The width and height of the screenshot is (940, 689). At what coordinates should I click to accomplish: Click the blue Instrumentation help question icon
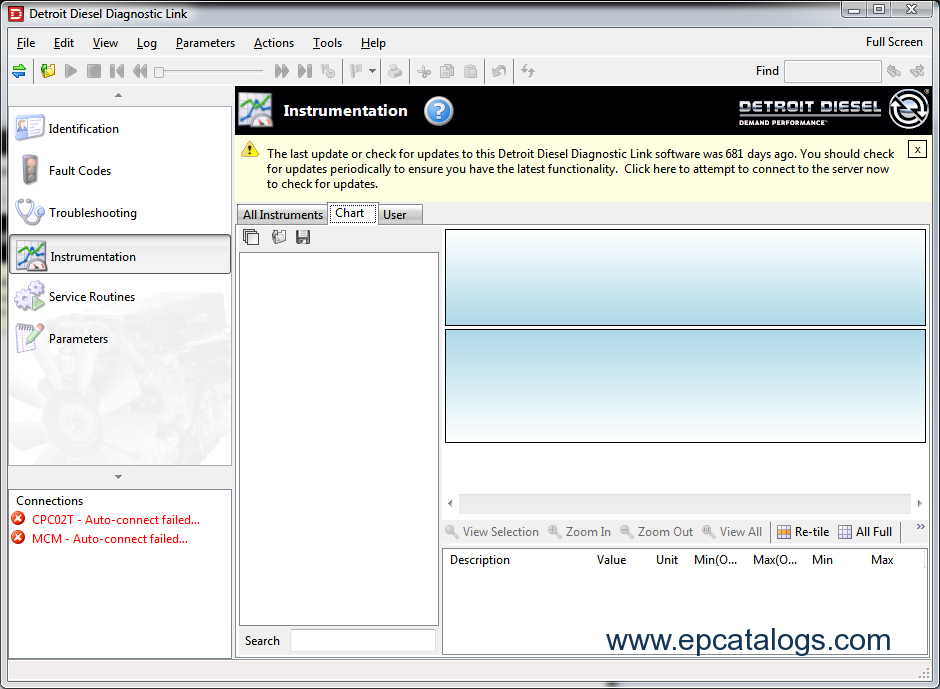(439, 111)
